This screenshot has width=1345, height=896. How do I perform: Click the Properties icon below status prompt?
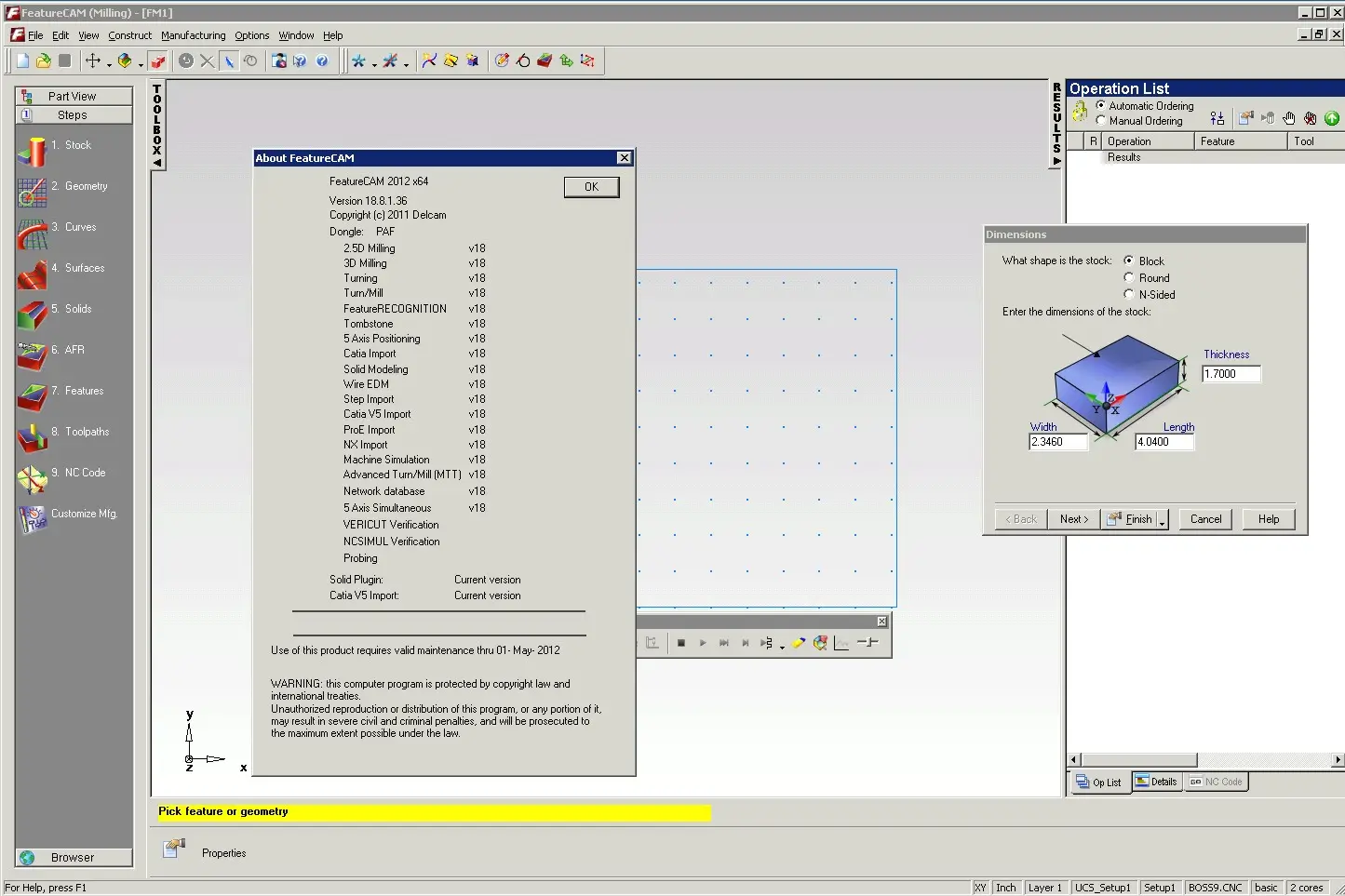(174, 849)
